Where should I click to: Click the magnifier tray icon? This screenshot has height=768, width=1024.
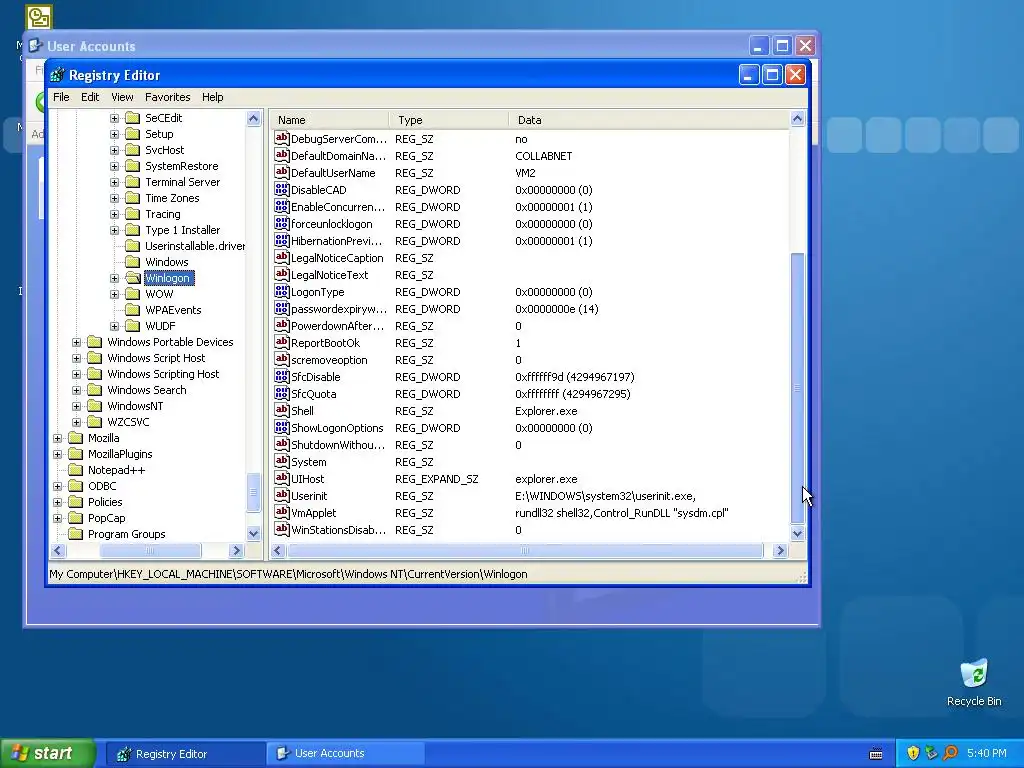[x=950, y=753]
